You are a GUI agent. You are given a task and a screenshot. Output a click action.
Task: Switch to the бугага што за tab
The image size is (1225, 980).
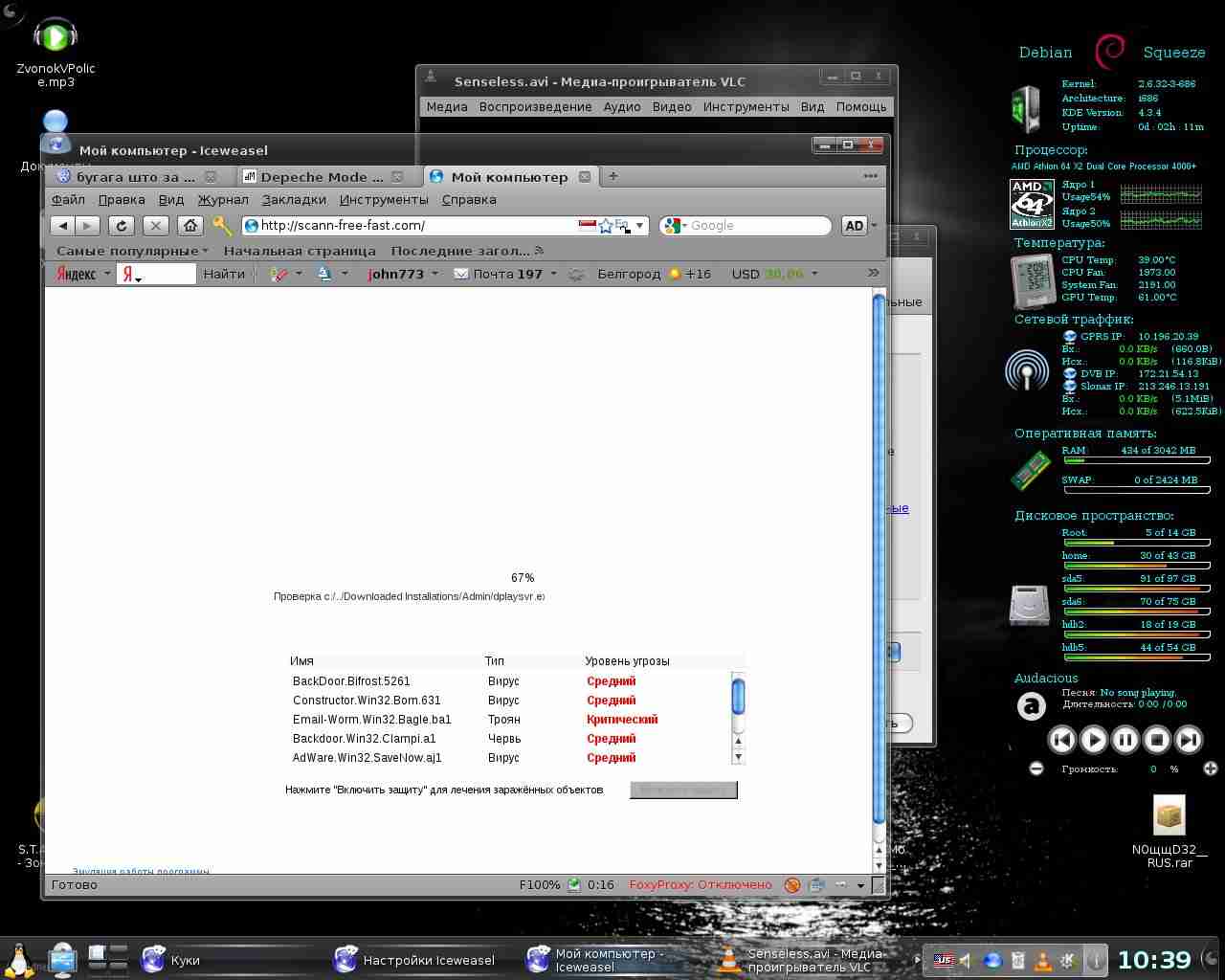coord(135,177)
